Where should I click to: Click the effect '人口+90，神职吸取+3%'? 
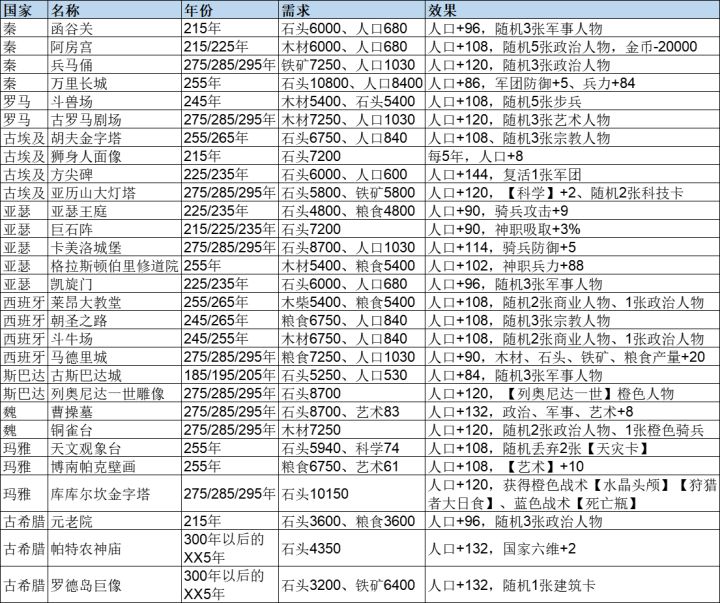pyautogui.click(x=572, y=229)
